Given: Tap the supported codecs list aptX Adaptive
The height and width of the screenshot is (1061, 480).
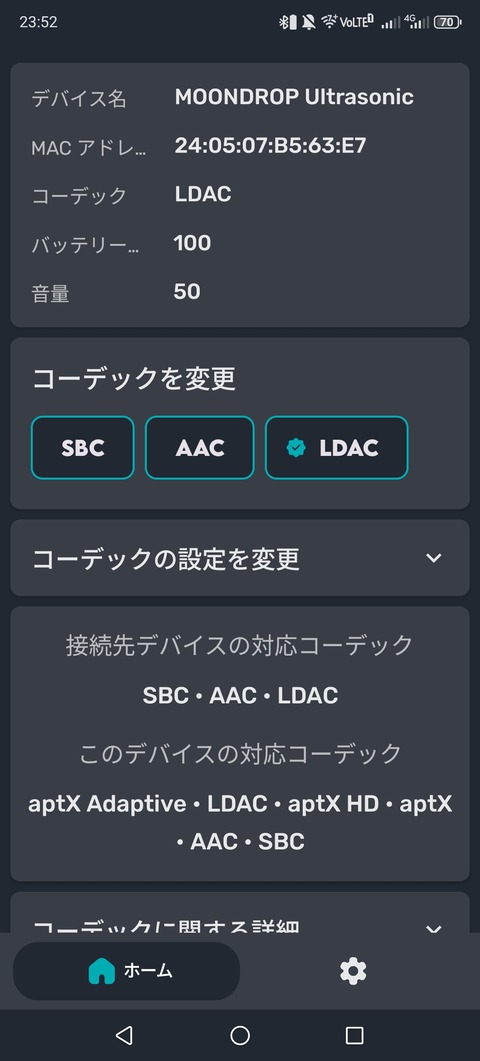Looking at the screenshot, I should click(107, 805).
